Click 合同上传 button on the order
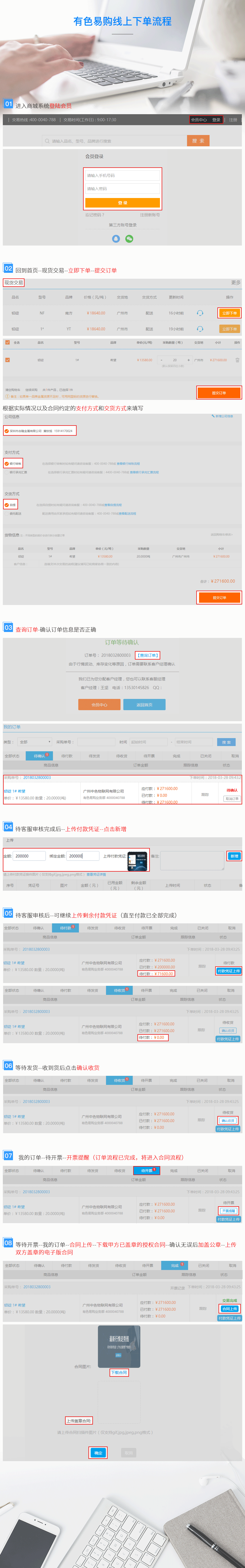Screen dimensions: 245x1568 [230, 1308]
